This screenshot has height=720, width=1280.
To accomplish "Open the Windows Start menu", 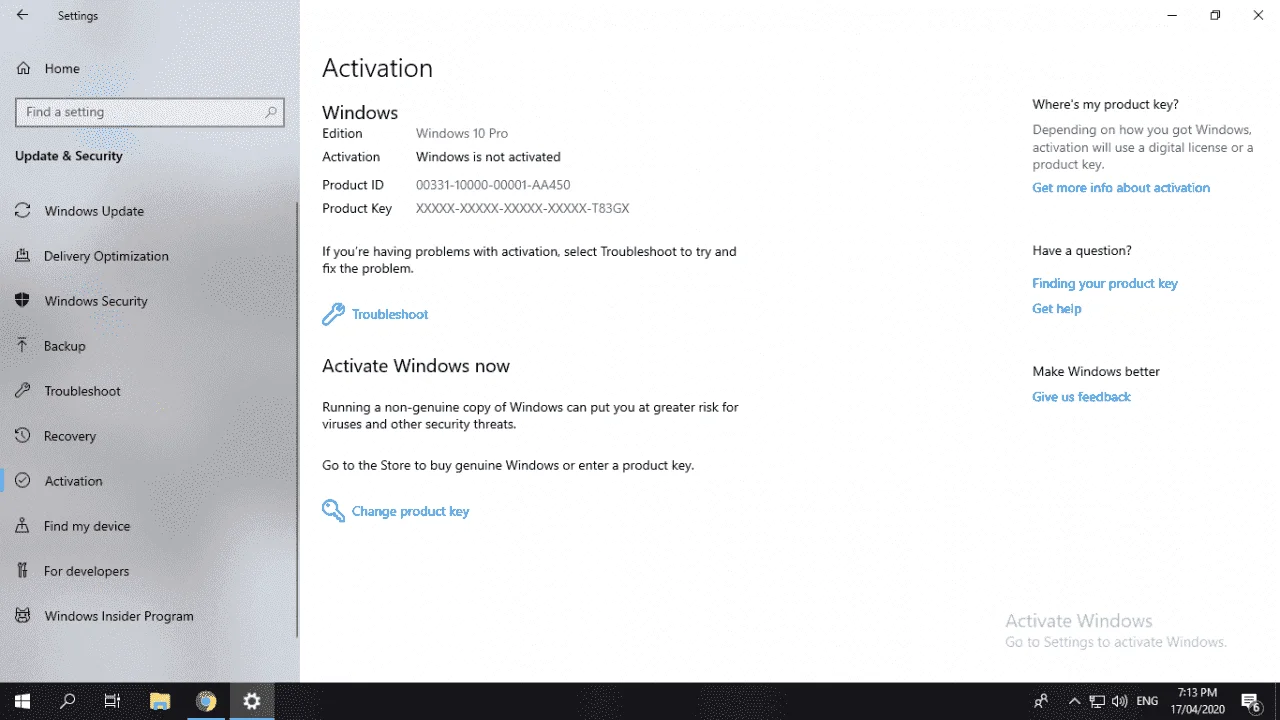I will (x=22, y=701).
